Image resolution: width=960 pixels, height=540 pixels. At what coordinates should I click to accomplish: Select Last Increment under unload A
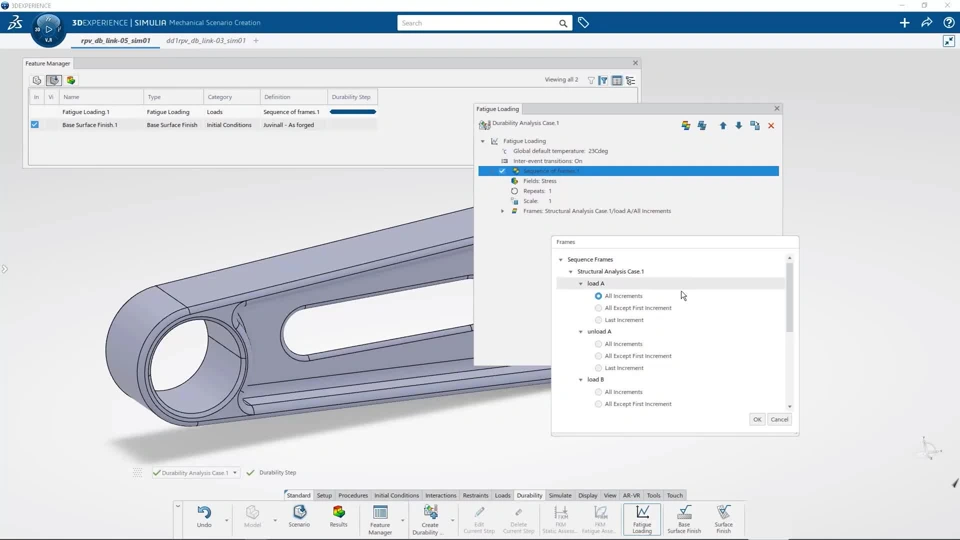599,368
